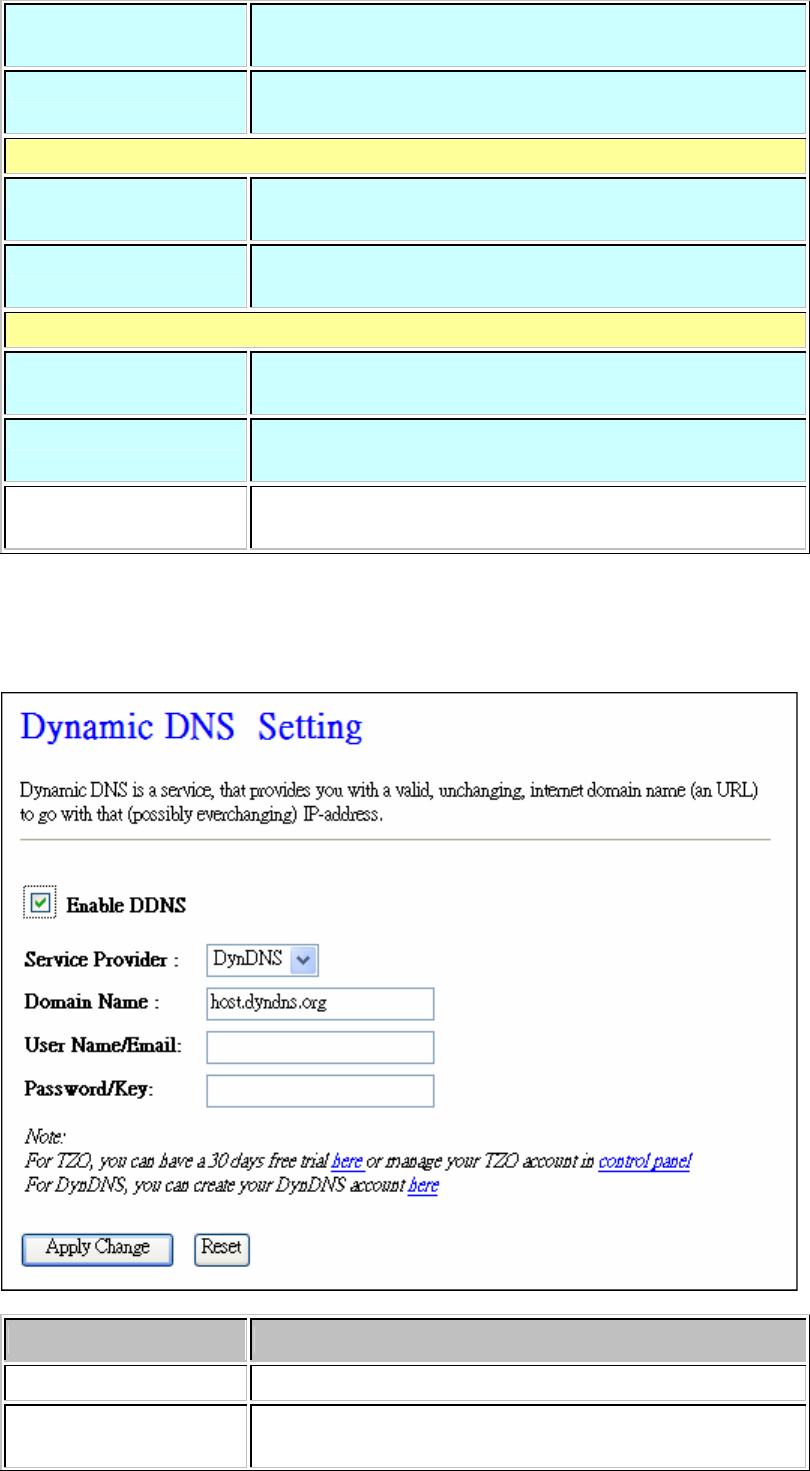810x1471 pixels.
Task: Click the Domain Name input field
Action: [320, 1003]
